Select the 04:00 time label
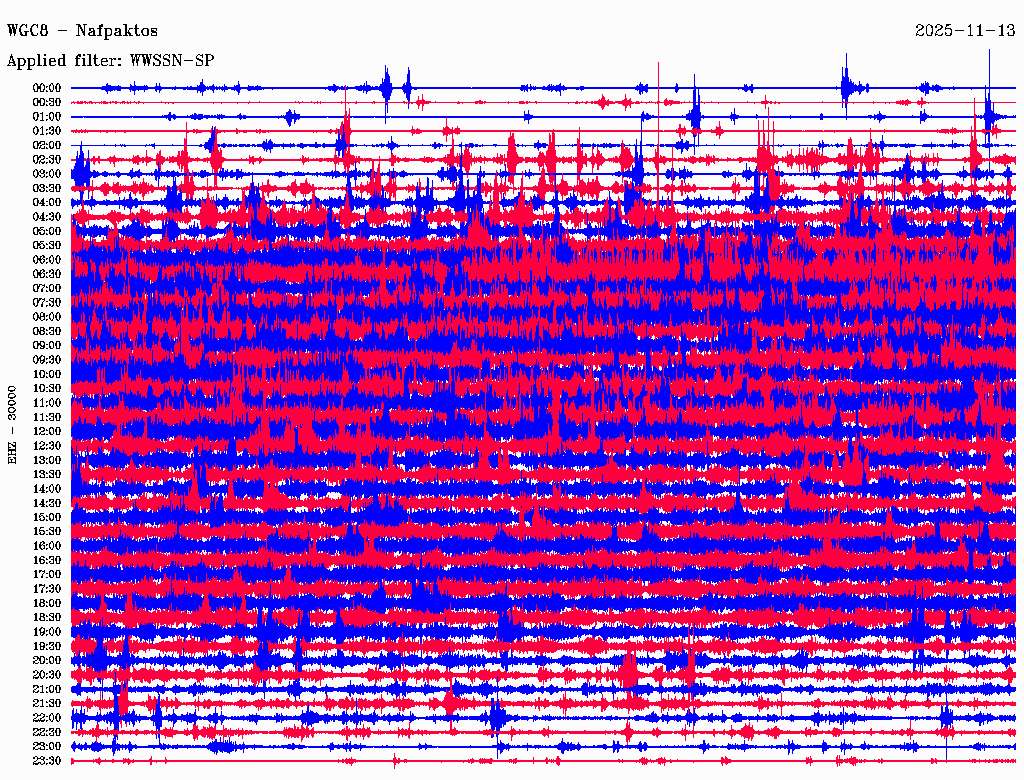The height and width of the screenshot is (780, 1024). (47, 203)
